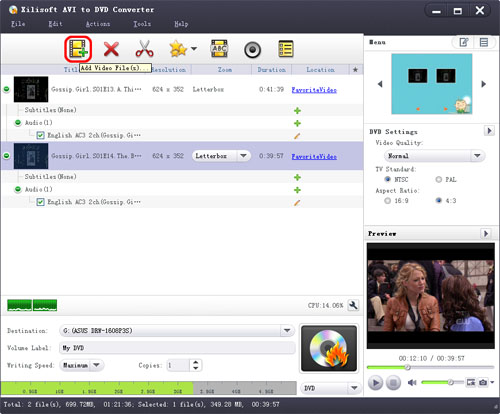The image size is (500, 414).
Task: Click the preview playback progress slider
Action: (430, 367)
